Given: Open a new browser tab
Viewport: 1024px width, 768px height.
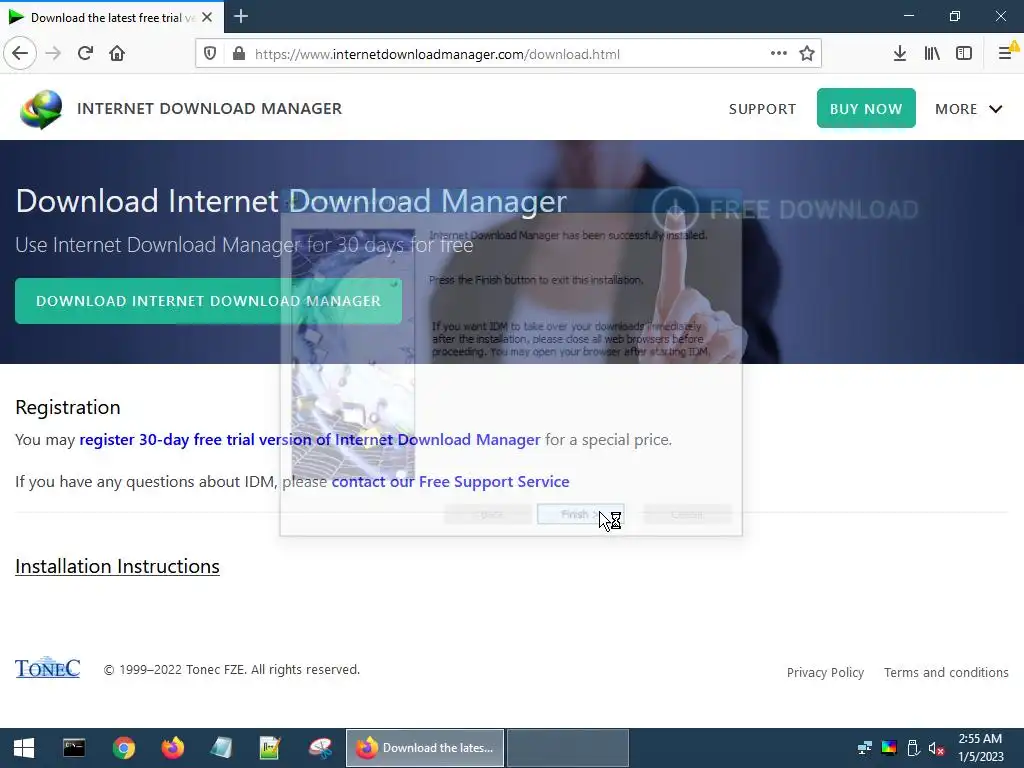Looking at the screenshot, I should [240, 16].
